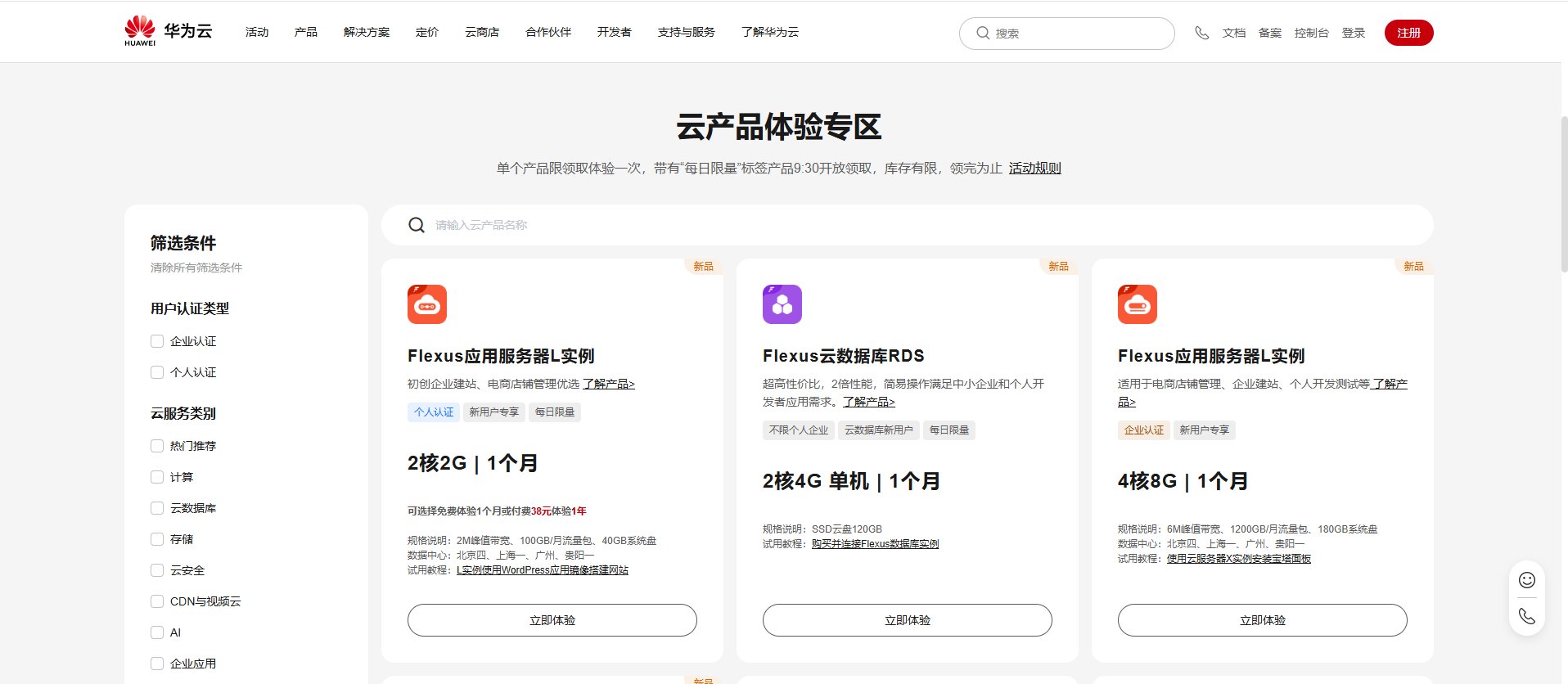Open the 使用云服务器X实例安装宝塔面板 tutorial
Screen dimensions: 1568x684
[1239, 559]
